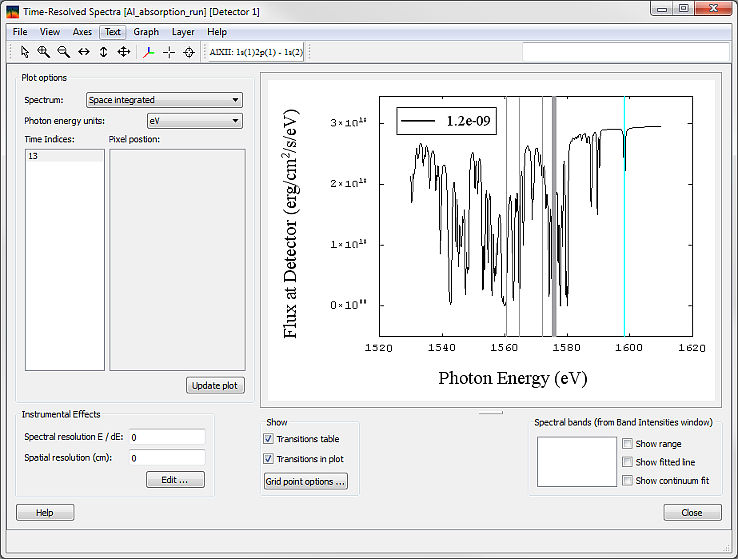Click the circular target crosshair icon

[x=189, y=52]
